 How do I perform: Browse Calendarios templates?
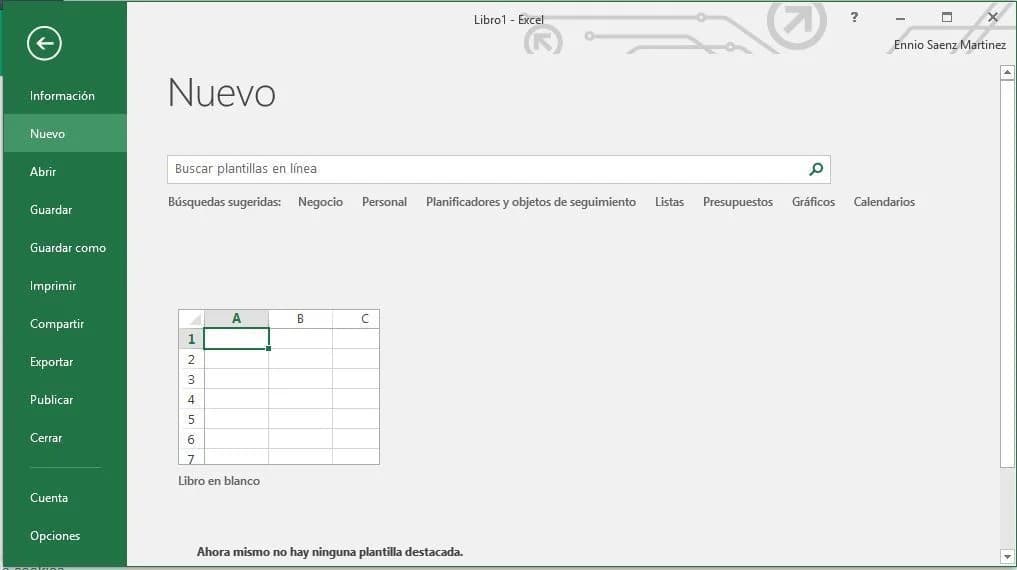coord(884,202)
